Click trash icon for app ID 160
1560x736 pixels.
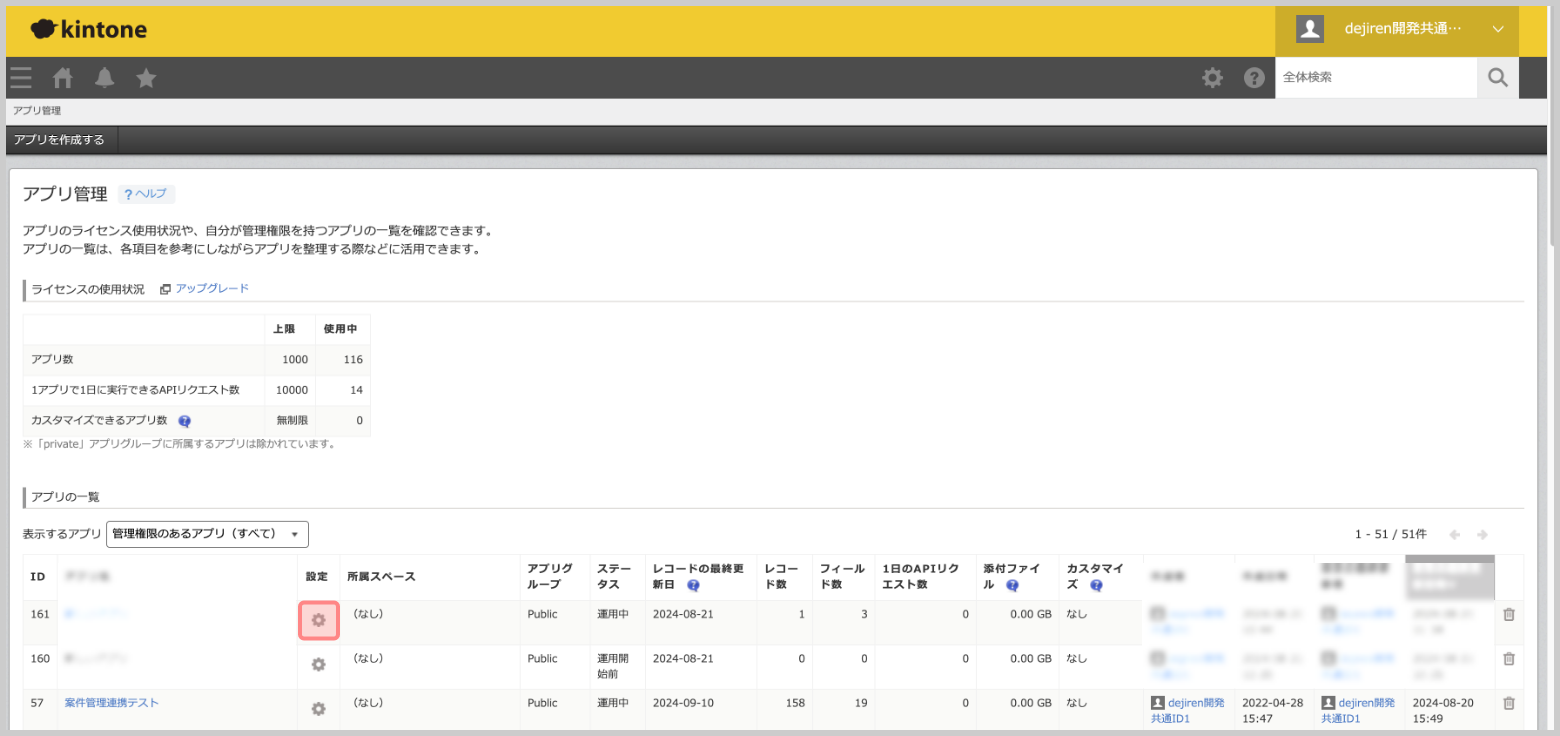(1509, 659)
